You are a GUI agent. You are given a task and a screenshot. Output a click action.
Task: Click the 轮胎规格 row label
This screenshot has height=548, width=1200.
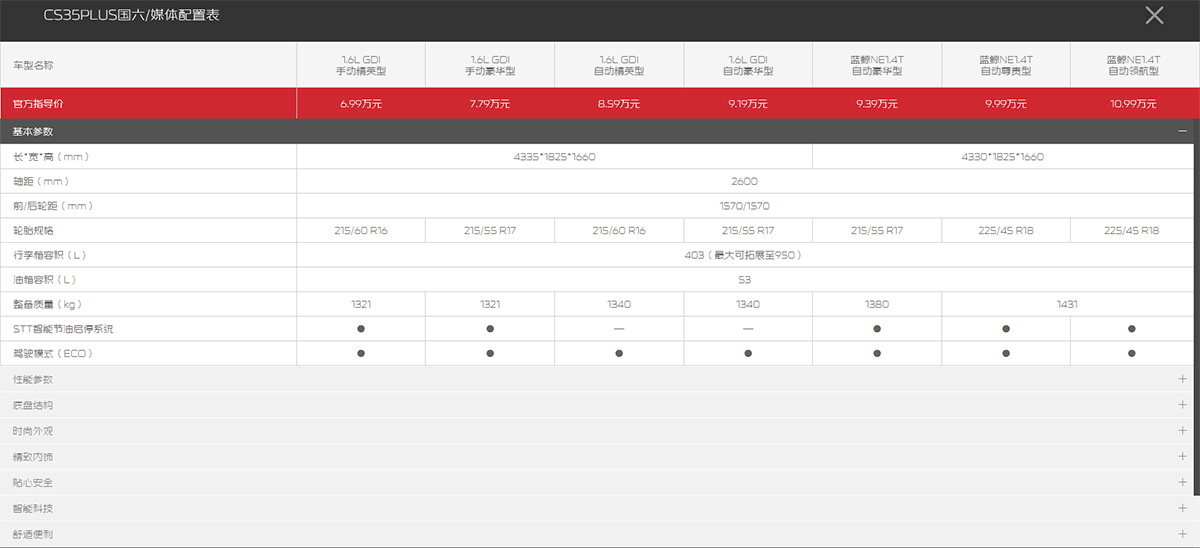(32, 230)
